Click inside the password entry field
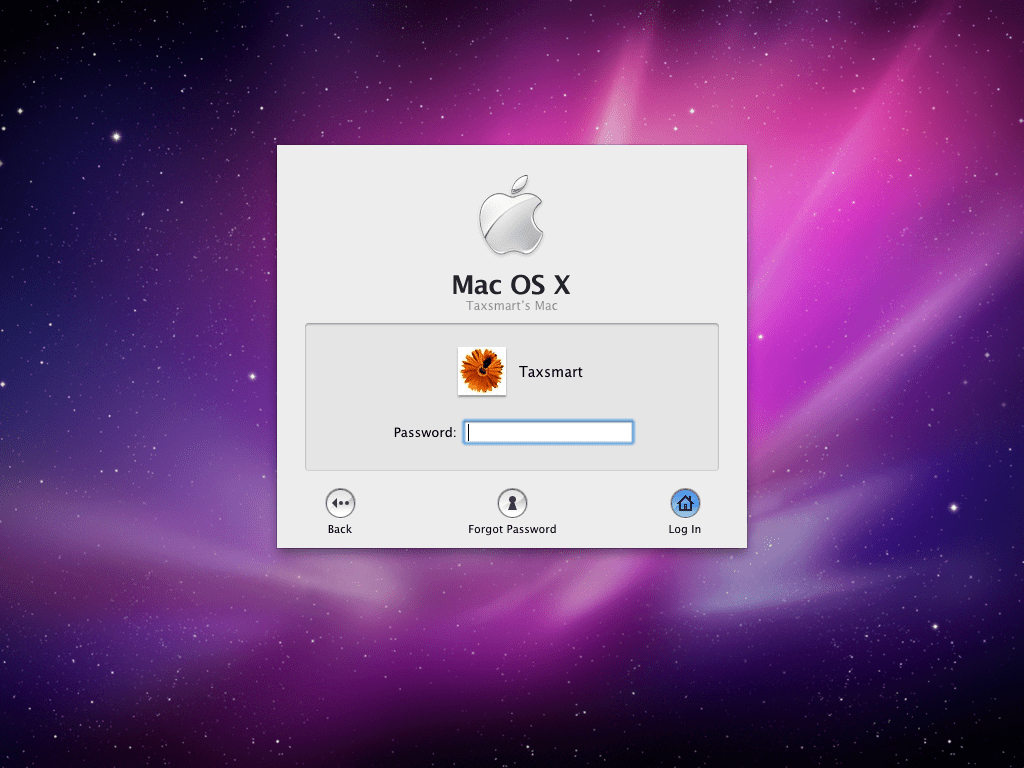 pyautogui.click(x=548, y=432)
